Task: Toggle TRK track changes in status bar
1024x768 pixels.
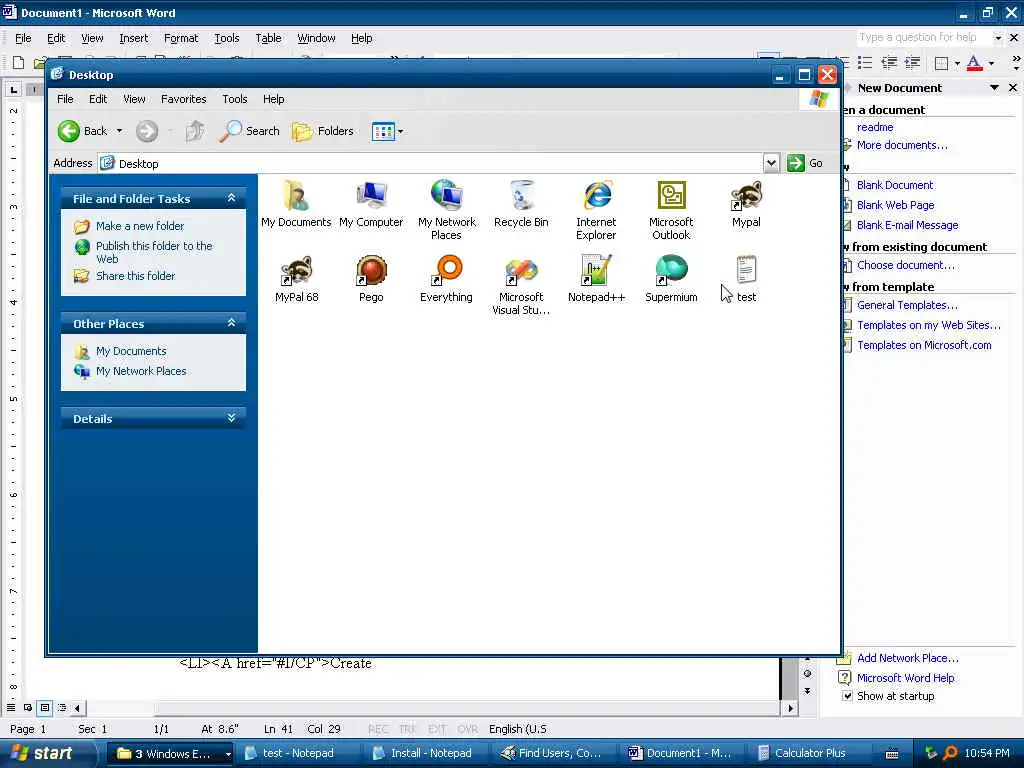Action: [408, 729]
